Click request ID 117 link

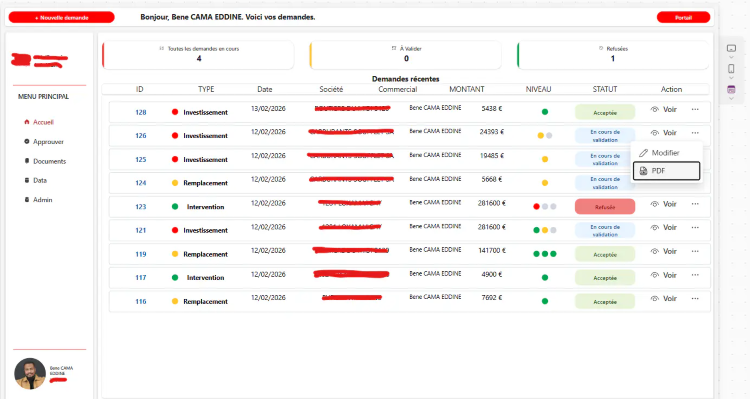pos(141,277)
